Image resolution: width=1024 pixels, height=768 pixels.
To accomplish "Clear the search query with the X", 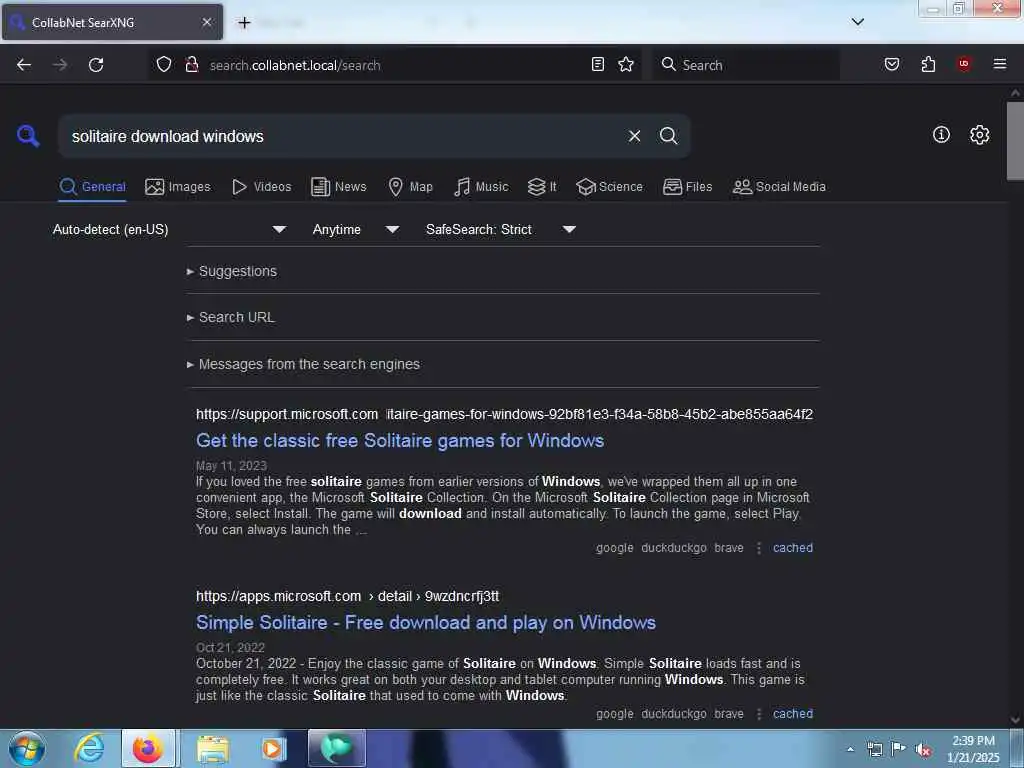I will 634,136.
